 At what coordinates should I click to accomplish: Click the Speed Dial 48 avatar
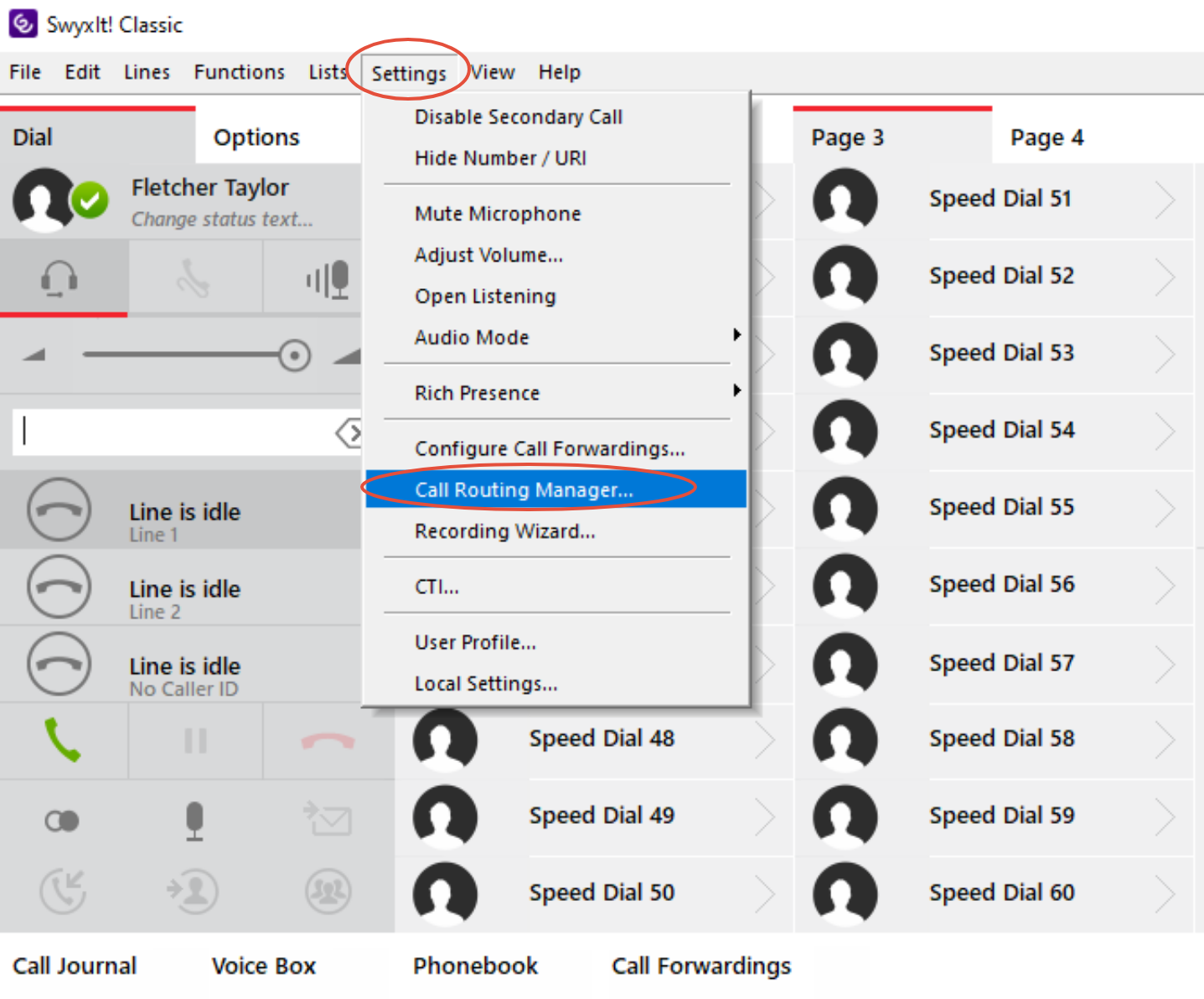click(445, 739)
